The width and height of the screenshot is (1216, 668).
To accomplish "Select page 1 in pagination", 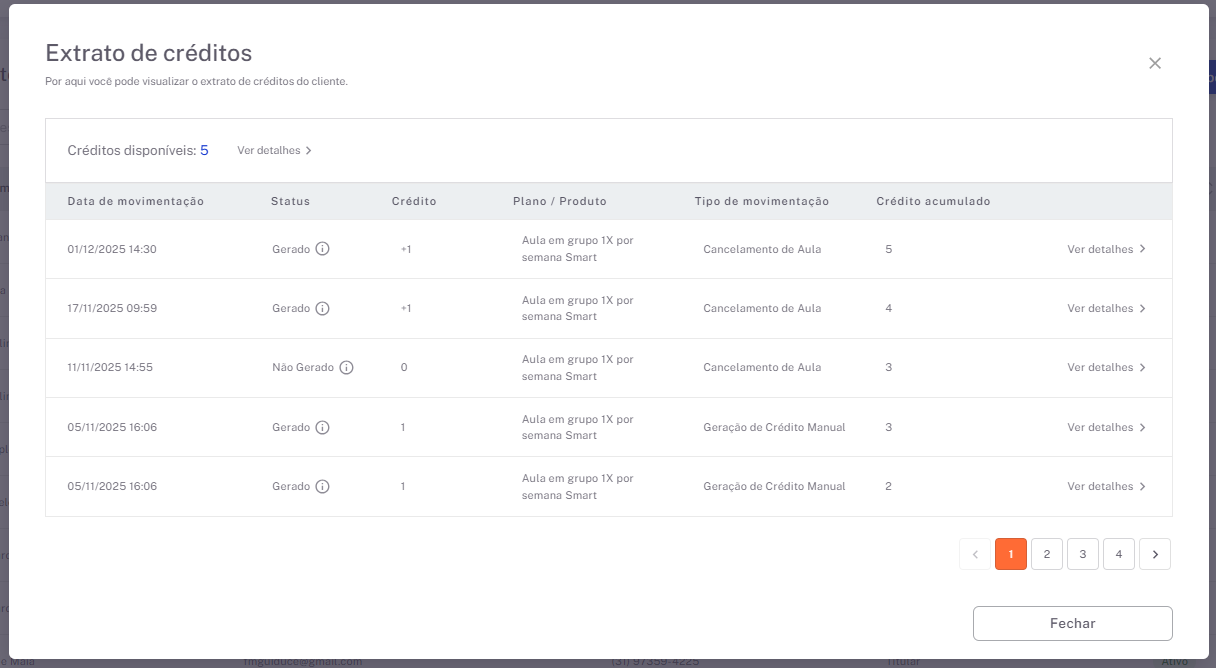I will pyautogui.click(x=1011, y=554).
